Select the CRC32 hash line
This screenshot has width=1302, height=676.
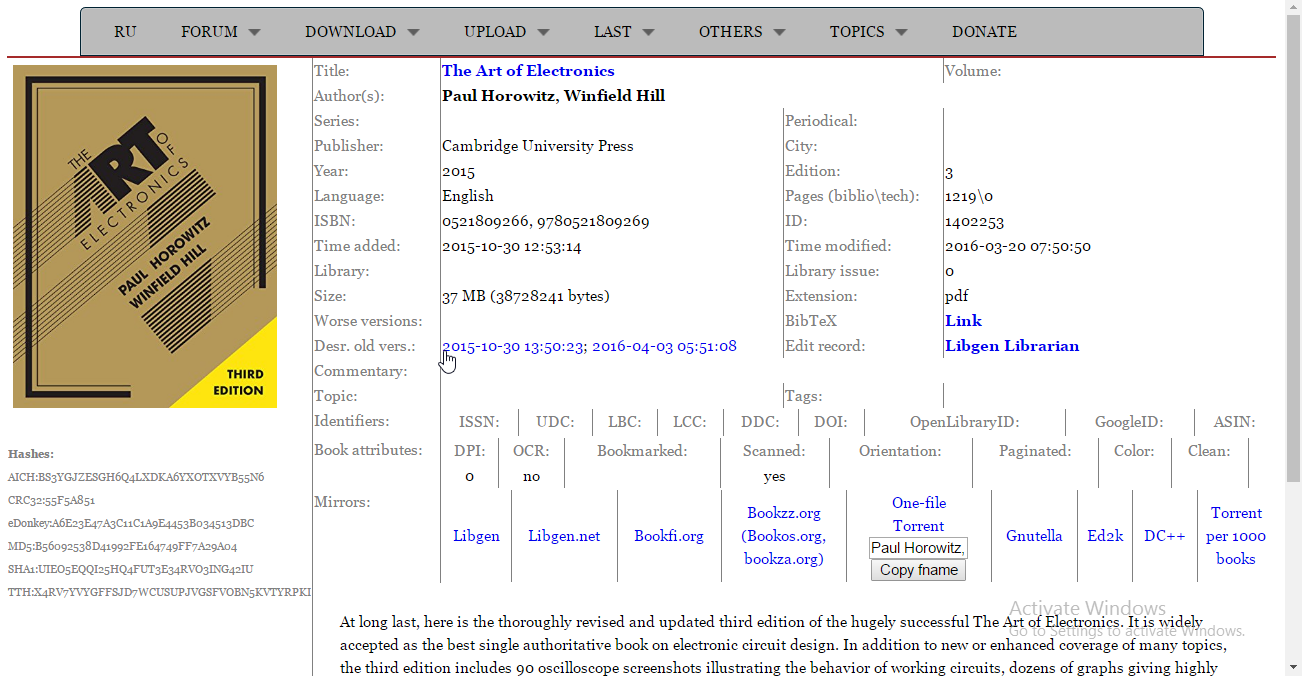point(51,500)
